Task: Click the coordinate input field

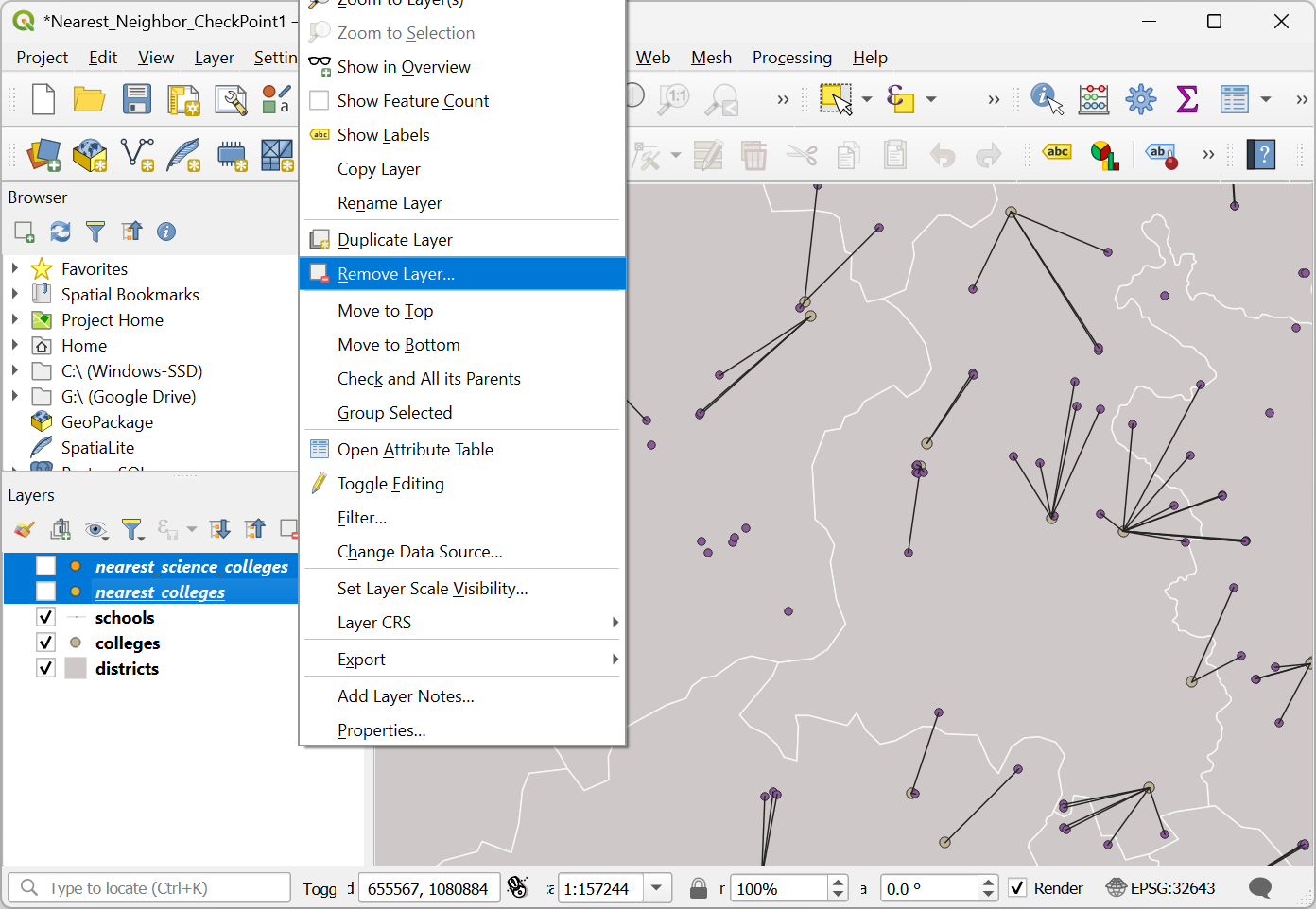Action: tap(428, 889)
